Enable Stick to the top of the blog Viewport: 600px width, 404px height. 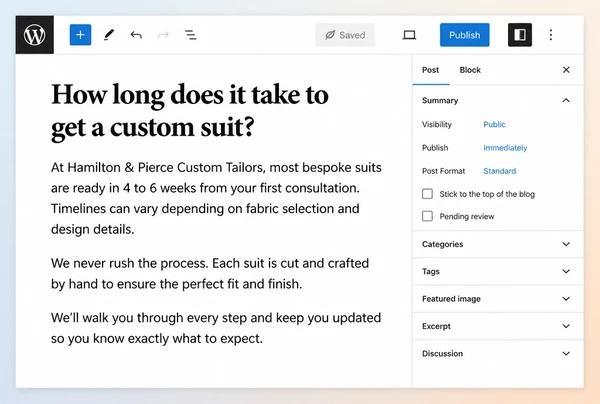click(427, 194)
